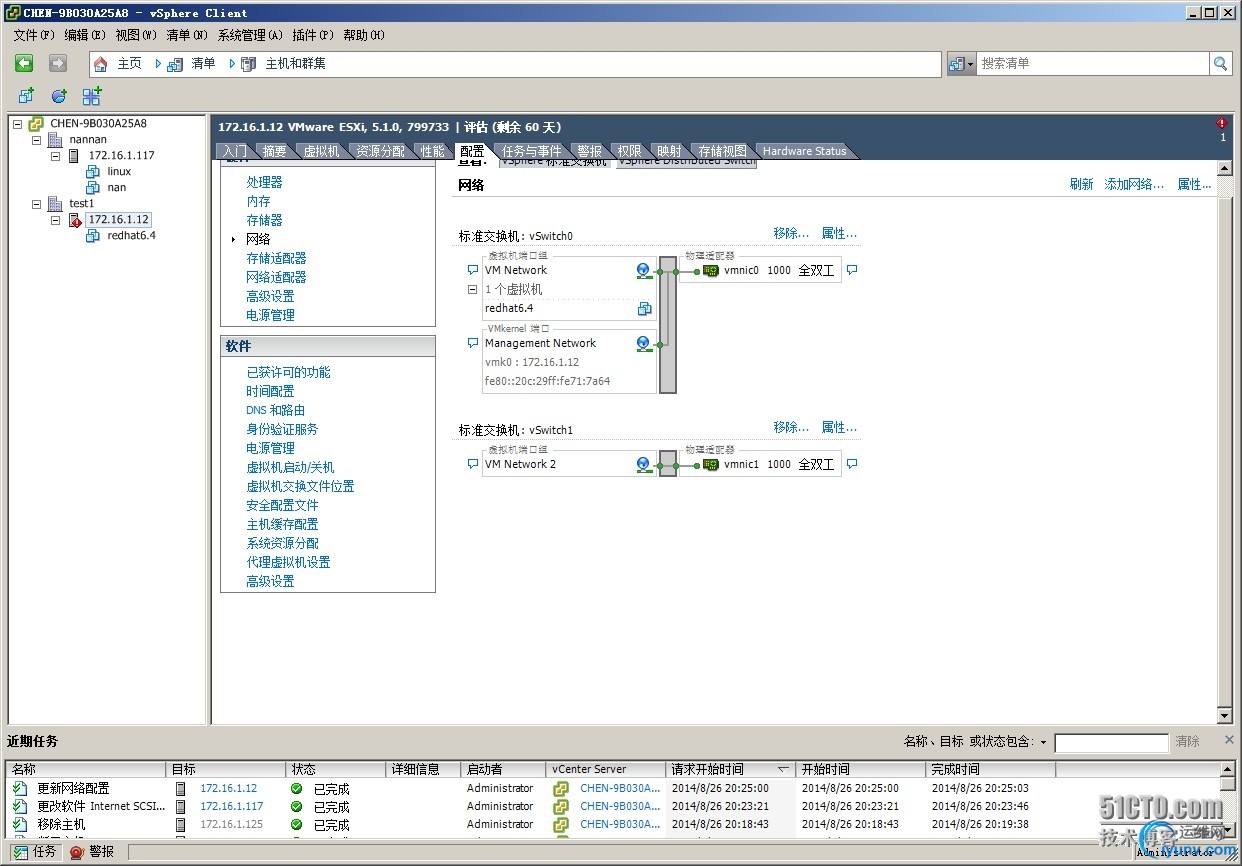Click the 请求开始时间 column sort arrow
Image resolution: width=1242 pixels, height=866 pixels.
tap(783, 770)
